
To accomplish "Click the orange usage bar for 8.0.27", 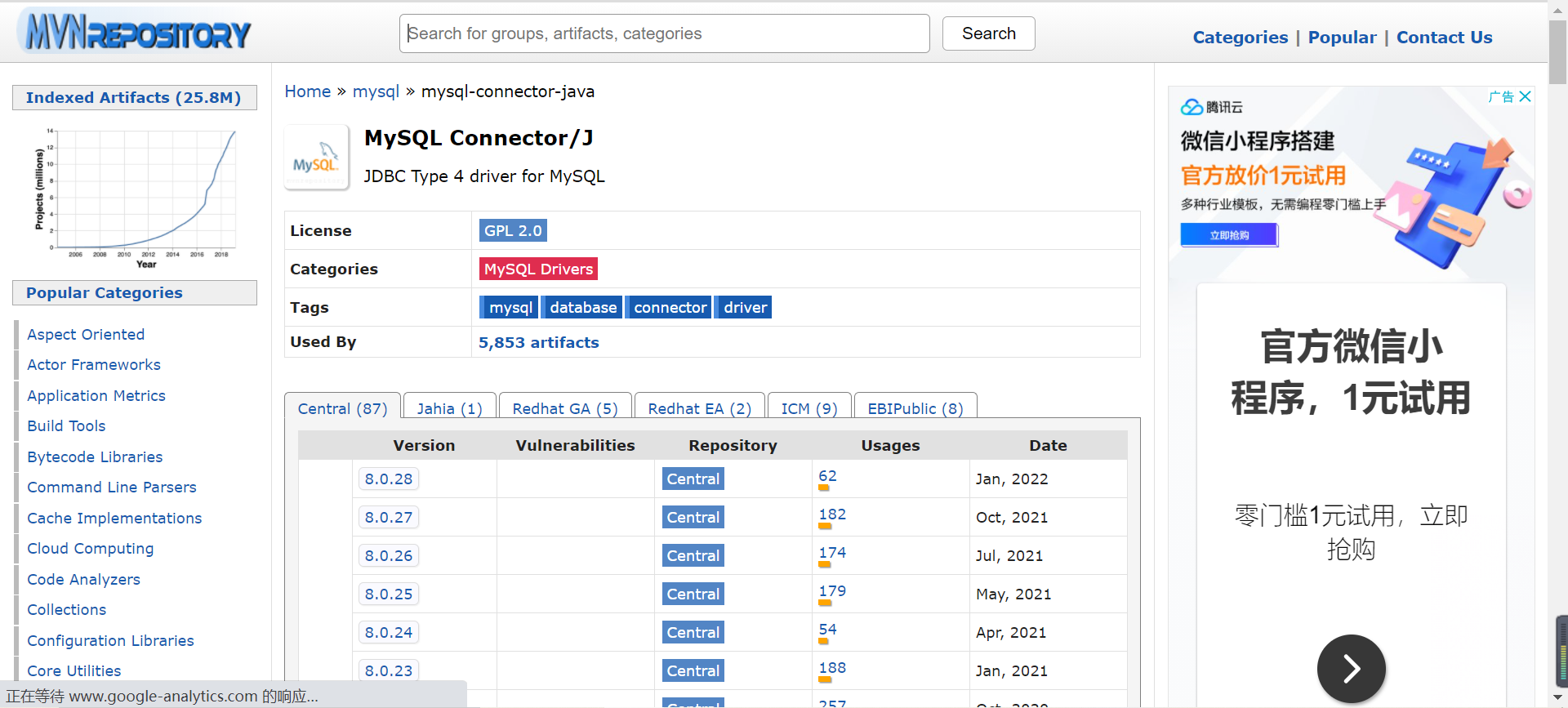I will (825, 527).
